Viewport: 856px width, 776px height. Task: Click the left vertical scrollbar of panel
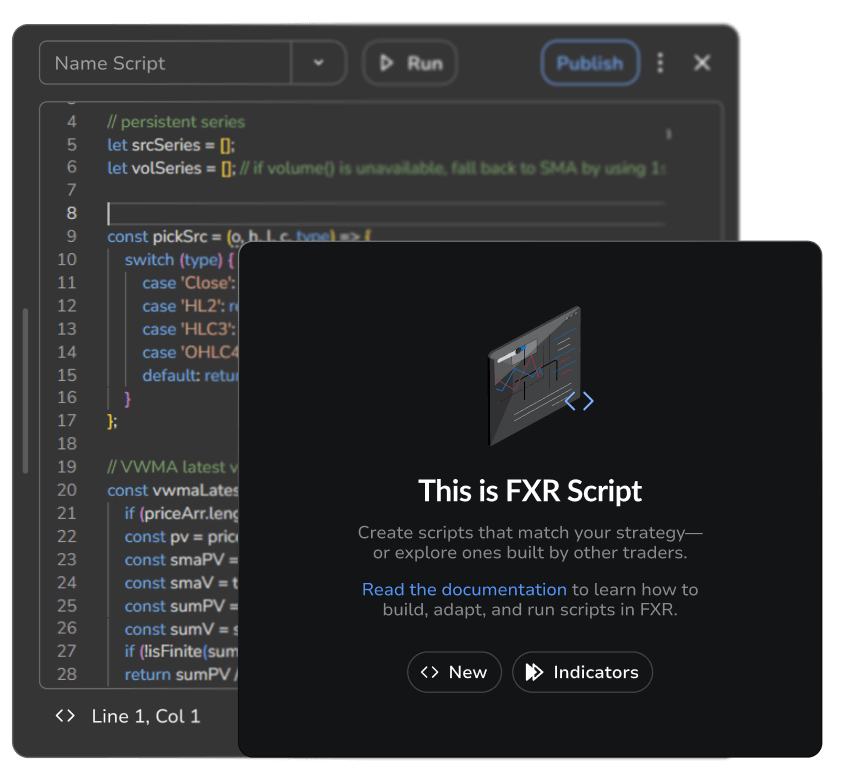[x=25, y=390]
